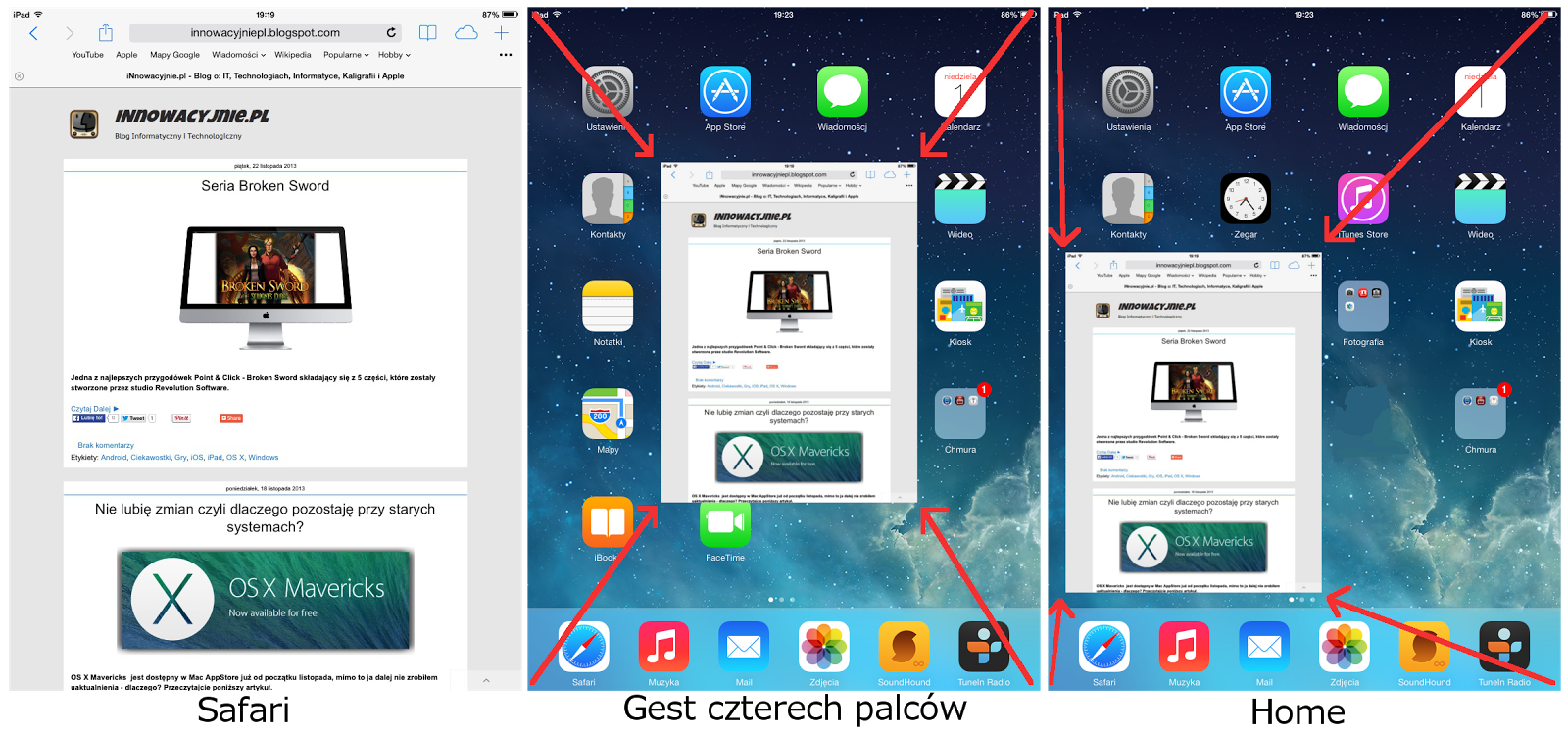This screenshot has height=734, width=1568.
Task: Click the Broken Sword iMac image in large Safari
Action: tap(266, 287)
